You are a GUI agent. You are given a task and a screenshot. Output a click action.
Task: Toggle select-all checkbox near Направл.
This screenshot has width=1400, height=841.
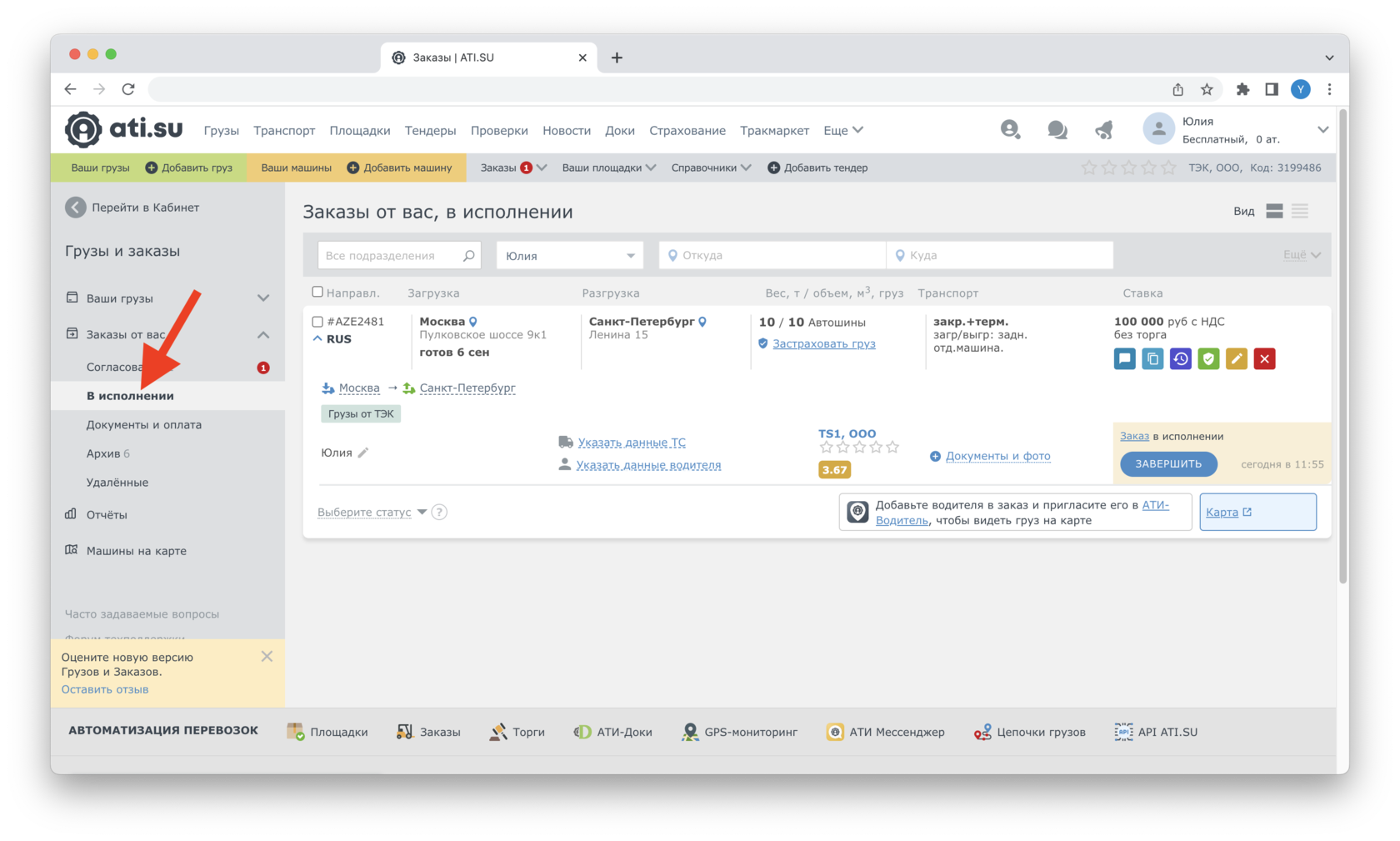[317, 292]
